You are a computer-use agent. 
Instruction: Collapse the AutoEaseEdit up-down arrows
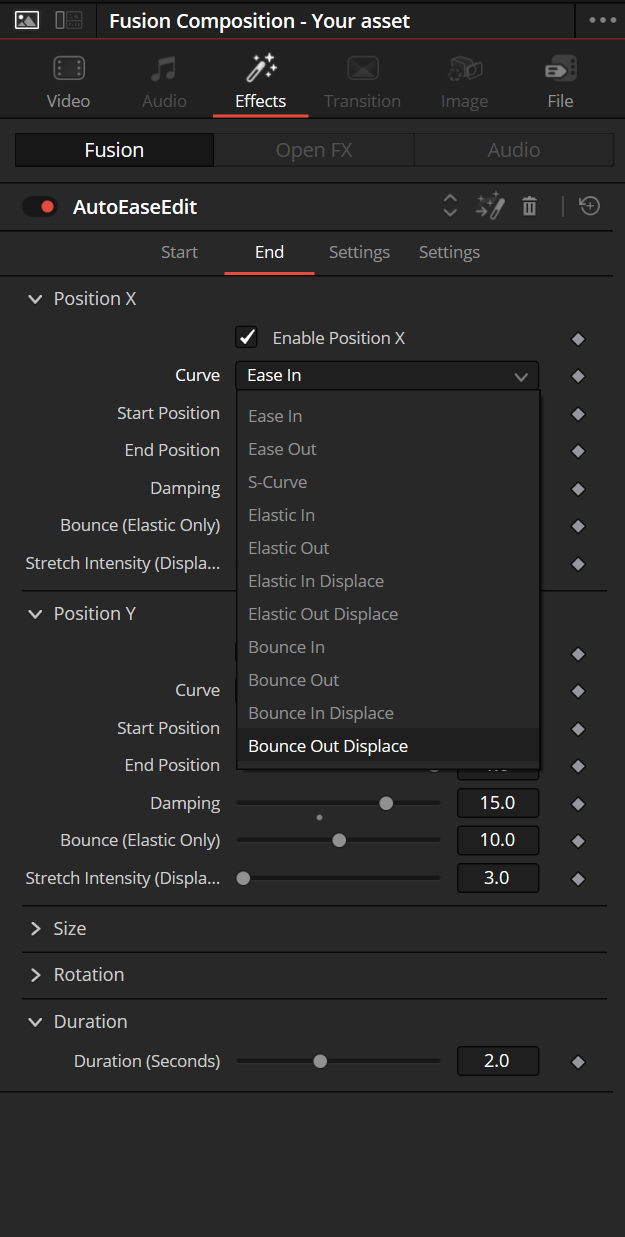tap(450, 207)
